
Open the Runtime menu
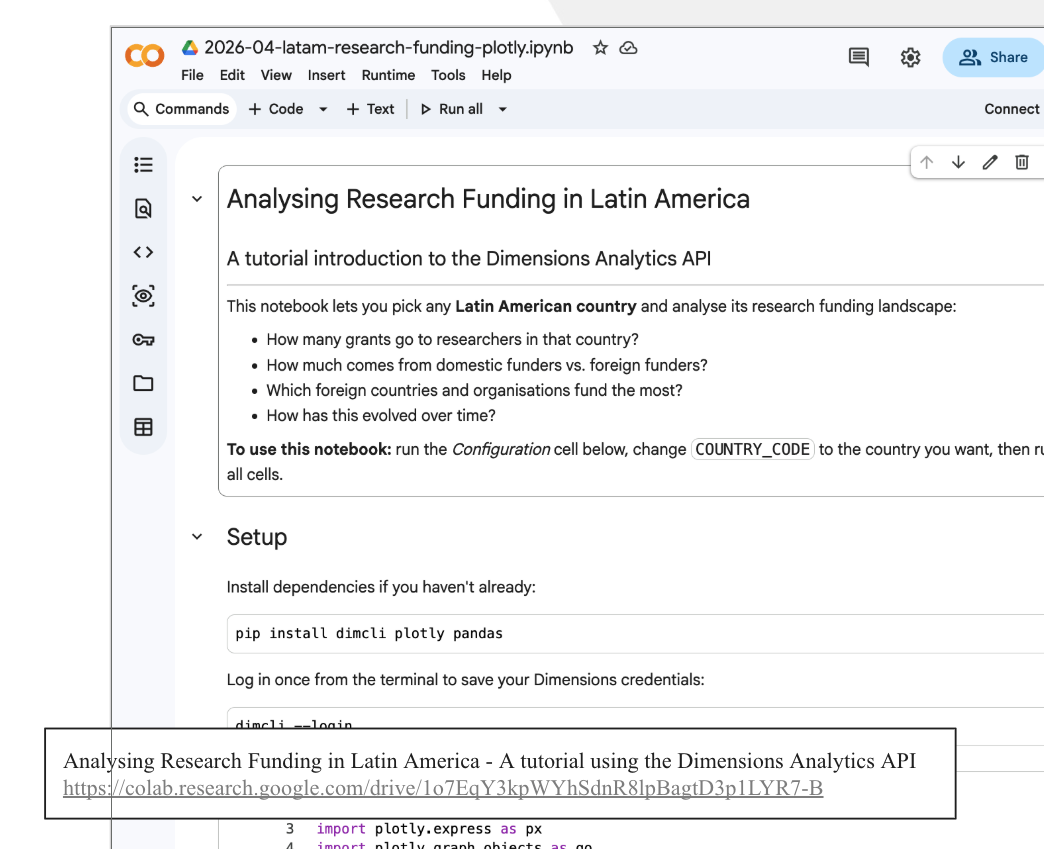pos(388,75)
